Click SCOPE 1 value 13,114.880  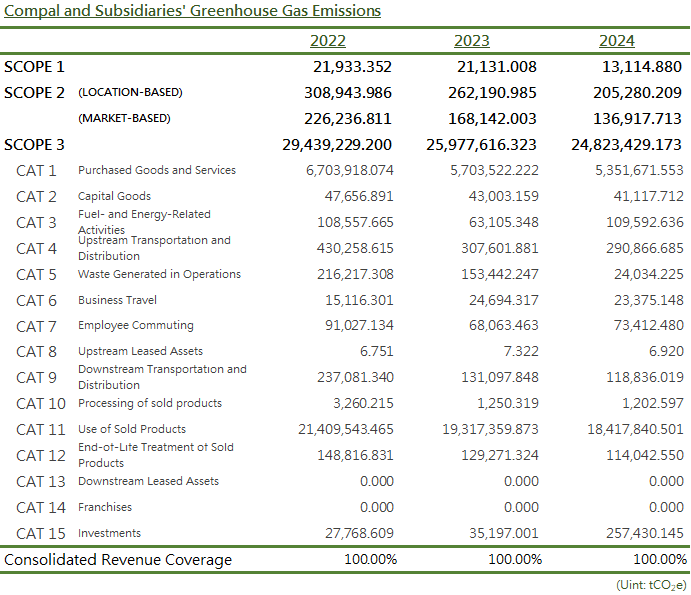(642, 67)
